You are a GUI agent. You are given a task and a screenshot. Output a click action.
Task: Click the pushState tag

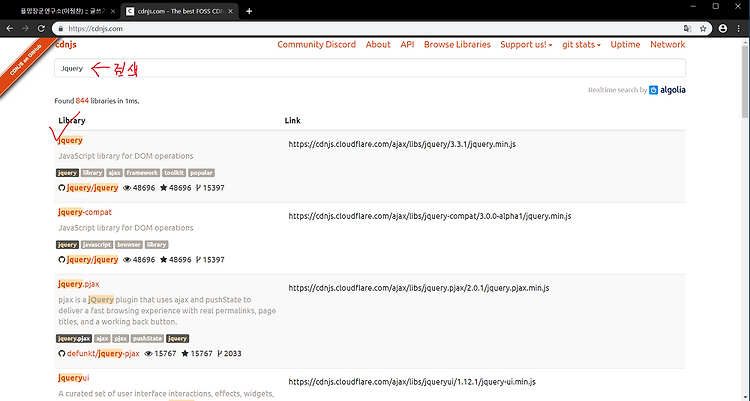click(x=147, y=338)
